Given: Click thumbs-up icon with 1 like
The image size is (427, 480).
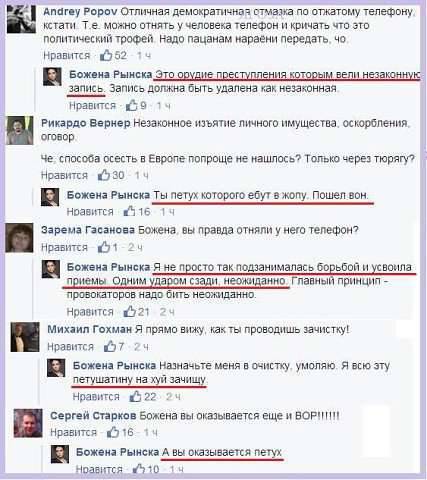Looking at the screenshot, I should (x=104, y=247).
